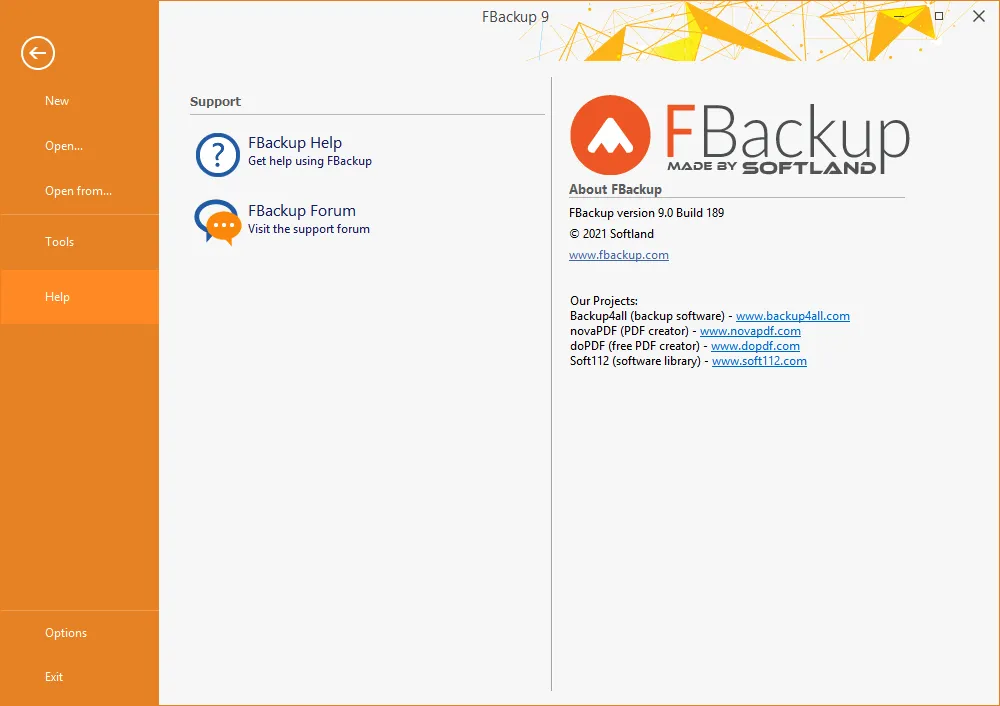Image resolution: width=1000 pixels, height=706 pixels.
Task: Follow the novaPDF website link
Action: (x=751, y=330)
